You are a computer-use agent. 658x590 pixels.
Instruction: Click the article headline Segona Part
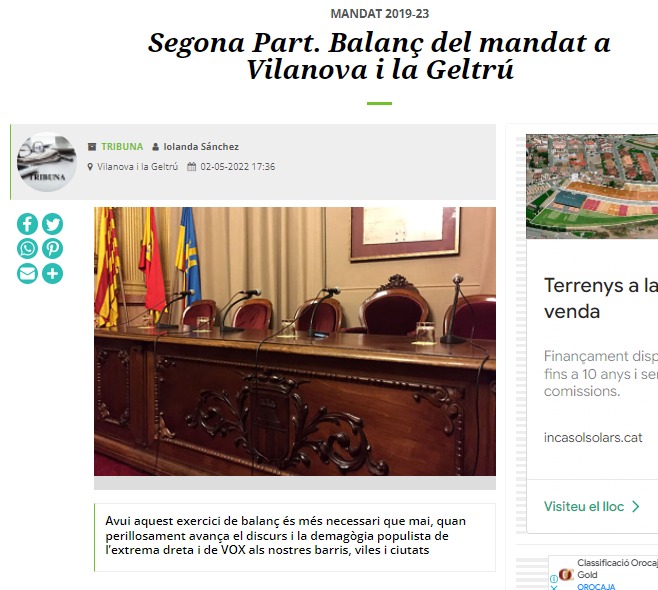point(379,56)
